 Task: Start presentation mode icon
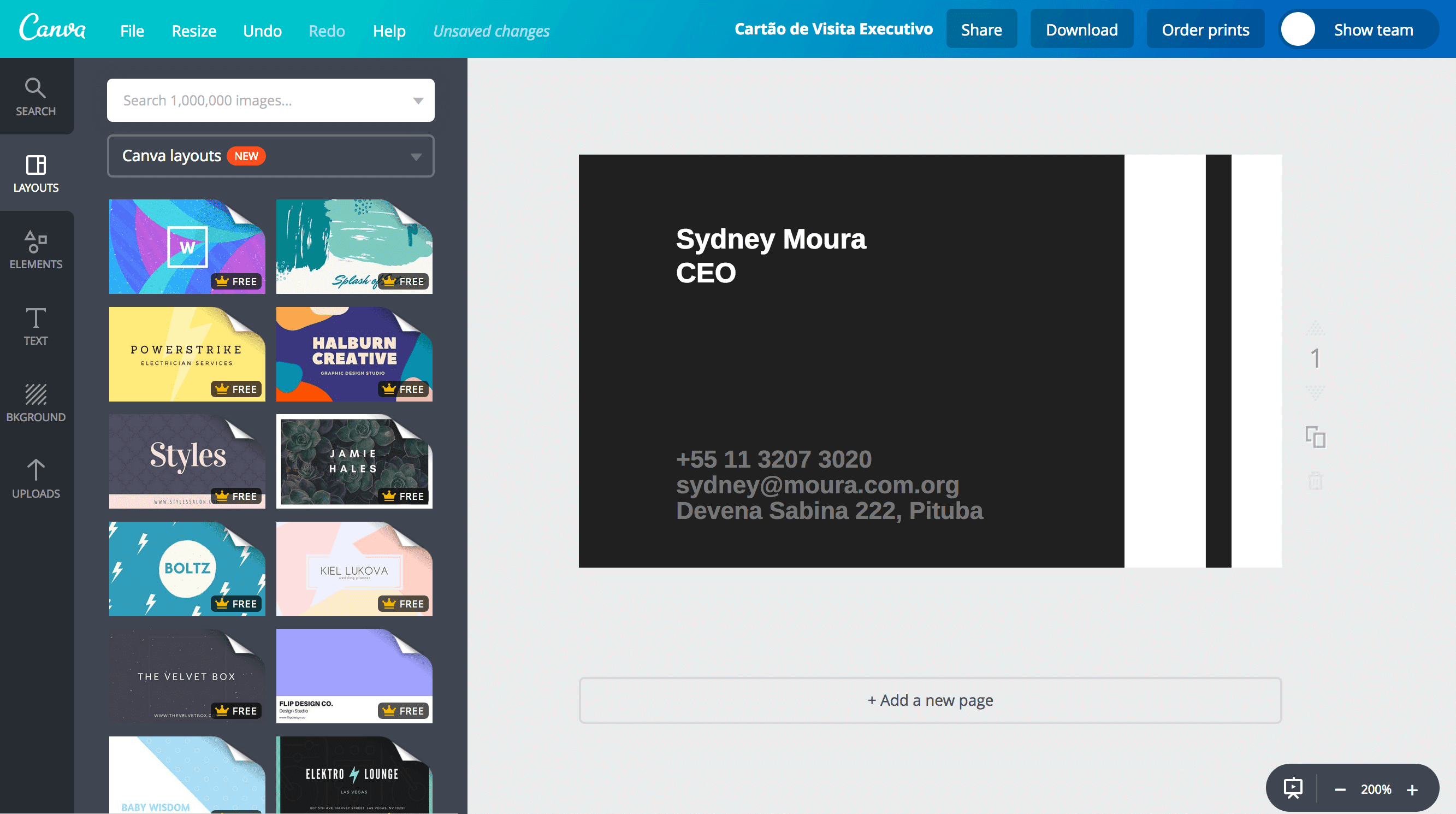coord(1293,788)
